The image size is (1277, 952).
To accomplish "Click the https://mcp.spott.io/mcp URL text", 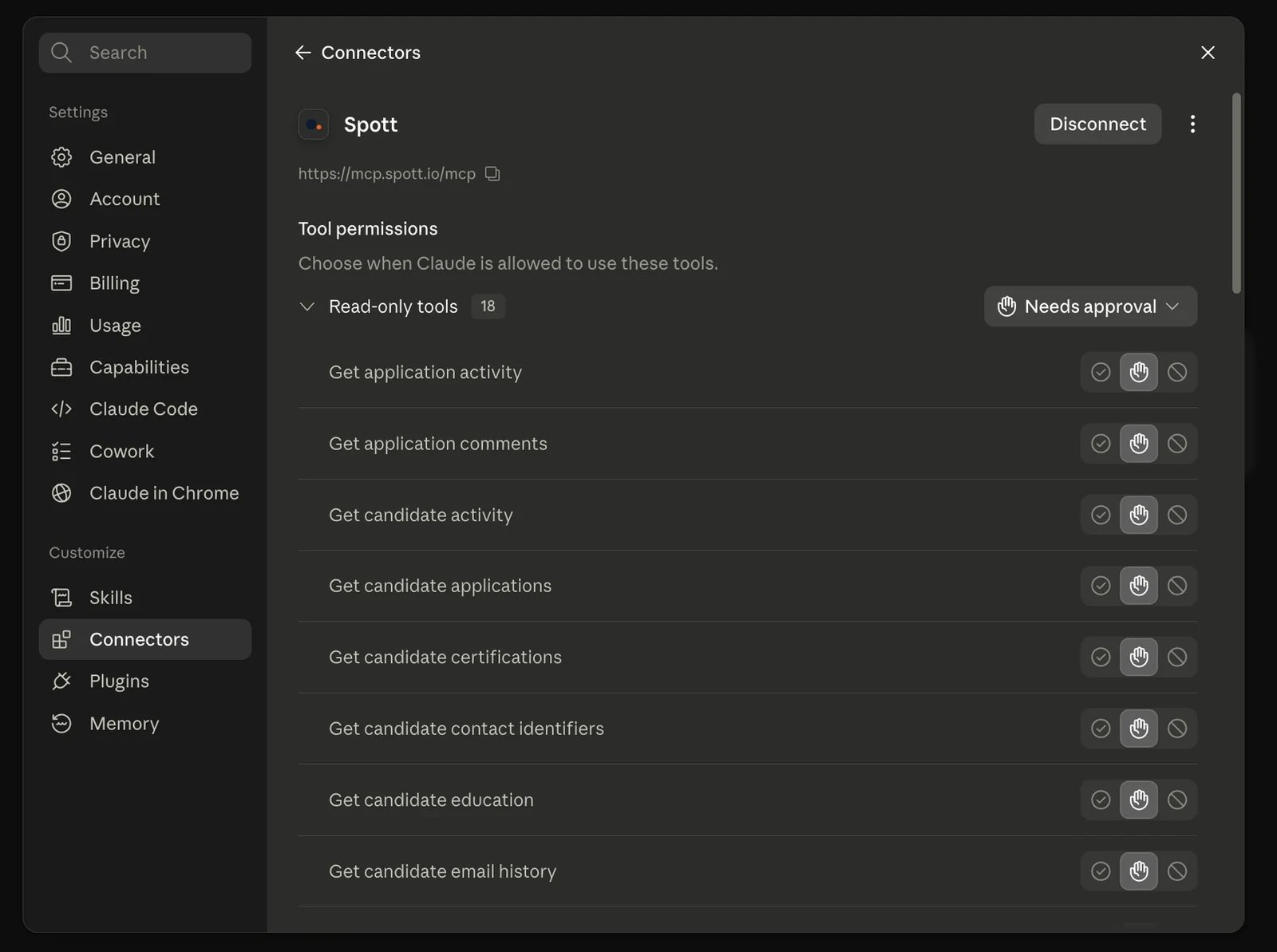I will 386,174.
